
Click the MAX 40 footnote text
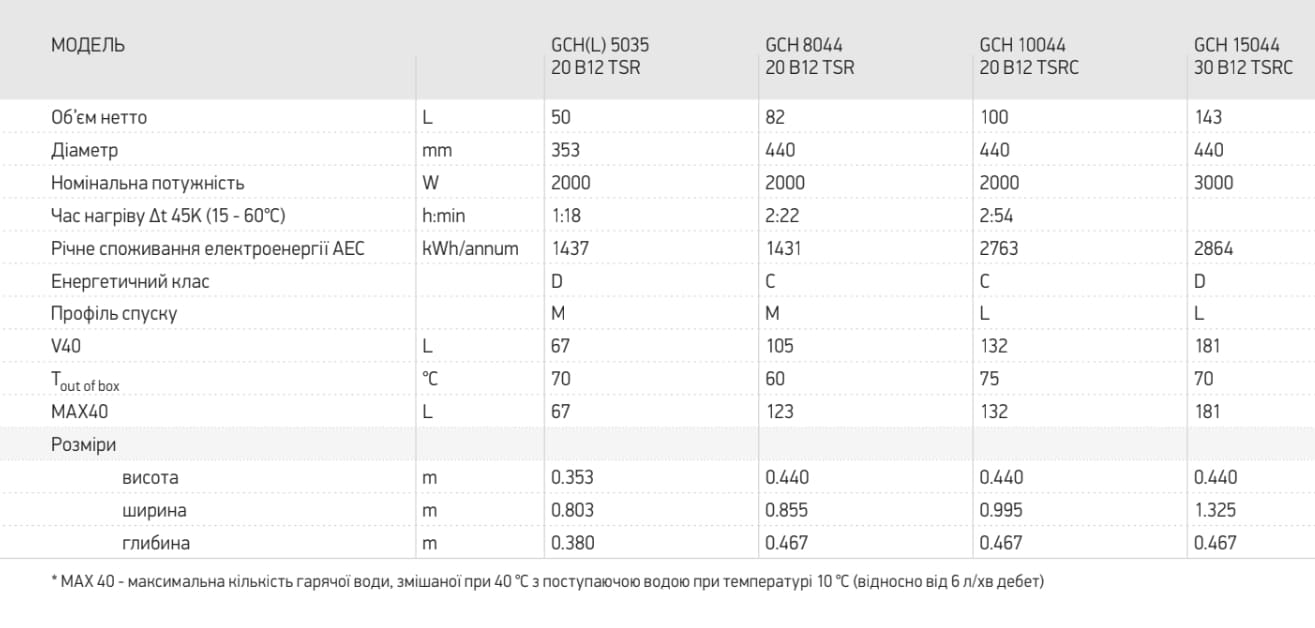547,581
